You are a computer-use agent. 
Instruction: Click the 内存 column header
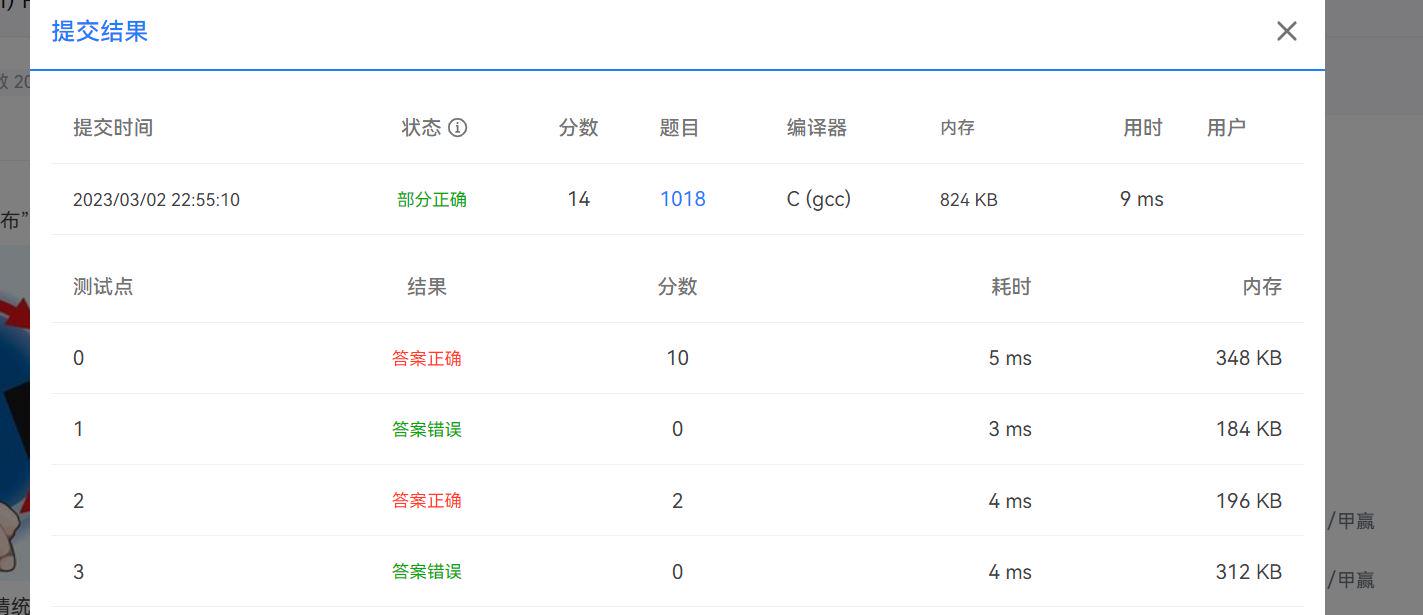pos(957,127)
